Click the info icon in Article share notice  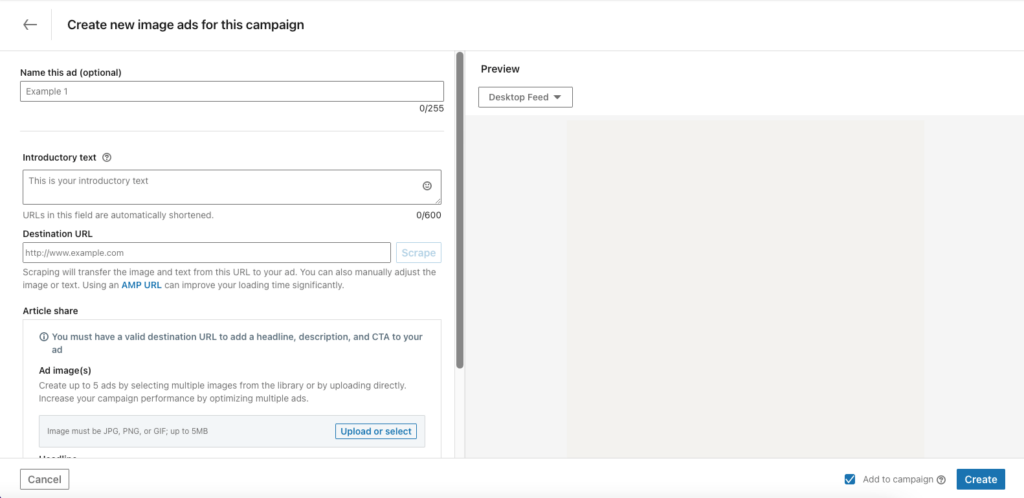(x=44, y=337)
